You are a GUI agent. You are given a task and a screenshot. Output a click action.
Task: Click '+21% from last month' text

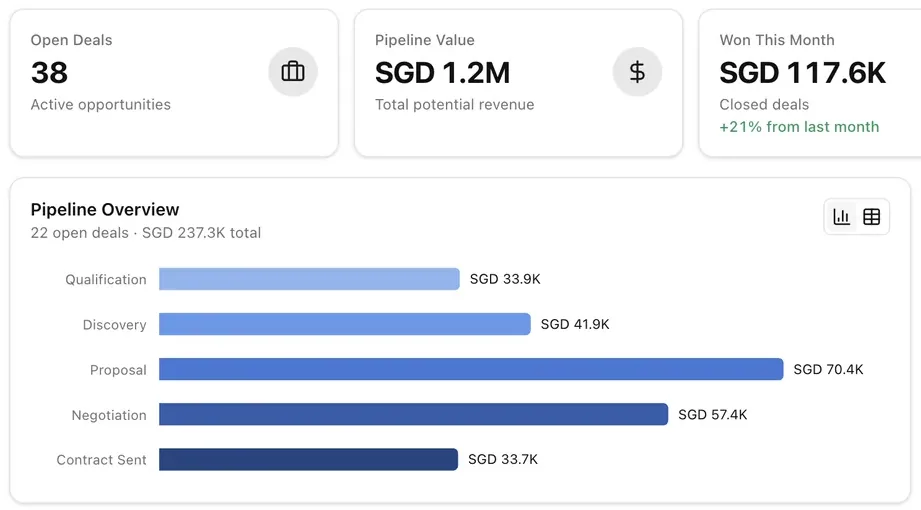coord(799,127)
